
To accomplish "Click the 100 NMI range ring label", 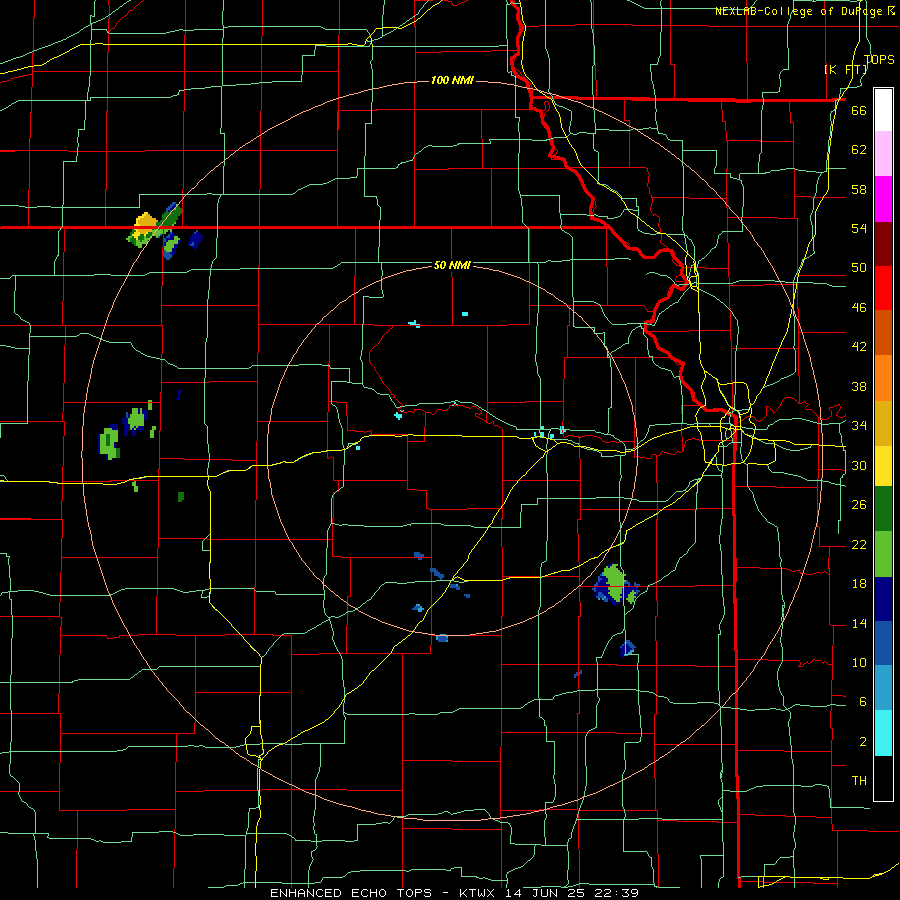I will tap(452, 80).
